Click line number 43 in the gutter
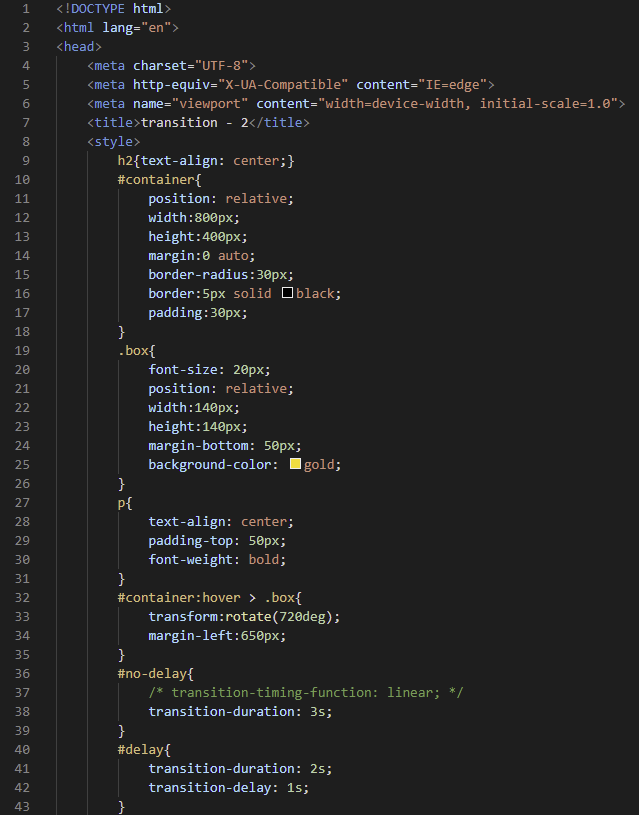This screenshot has width=639, height=815. pyautogui.click(x=22, y=807)
